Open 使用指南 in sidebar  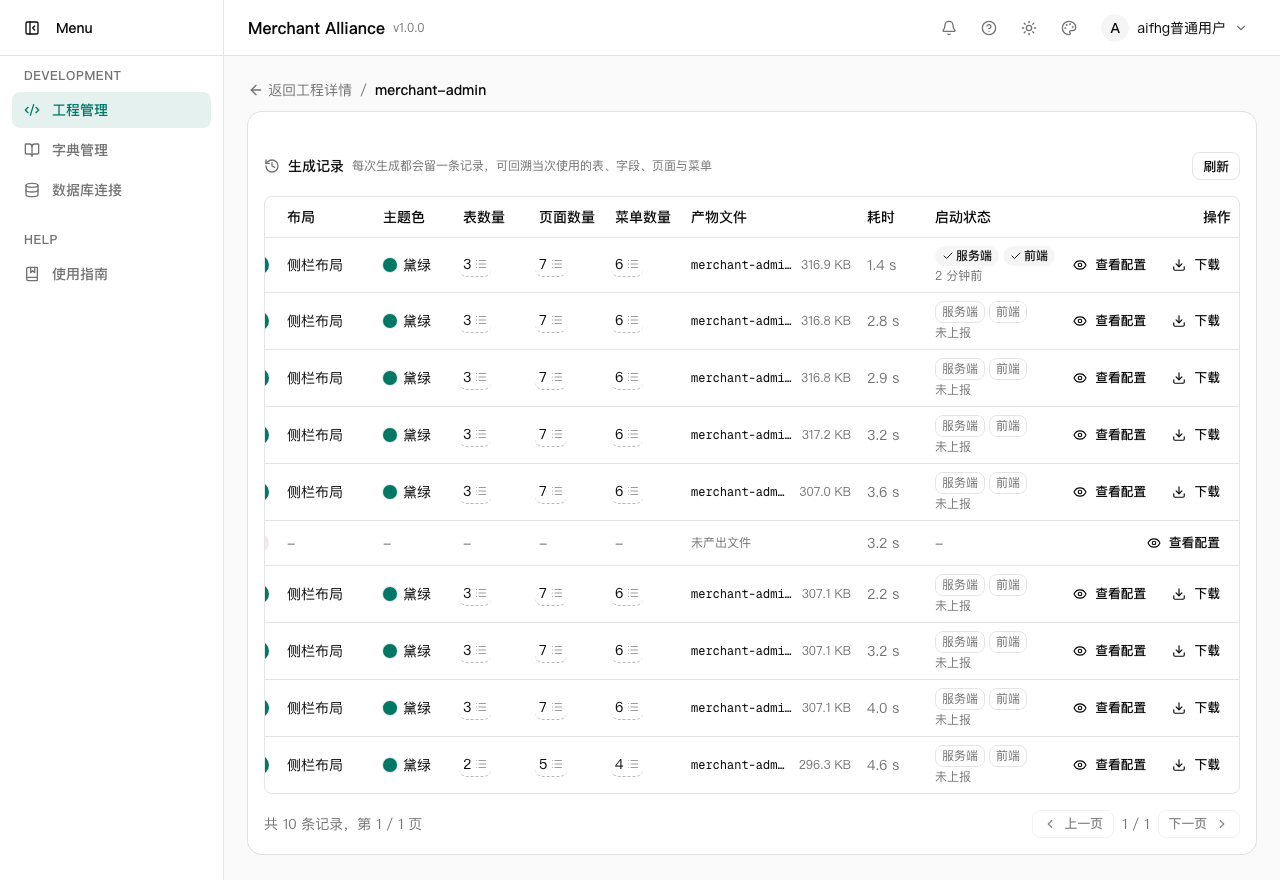point(111,274)
